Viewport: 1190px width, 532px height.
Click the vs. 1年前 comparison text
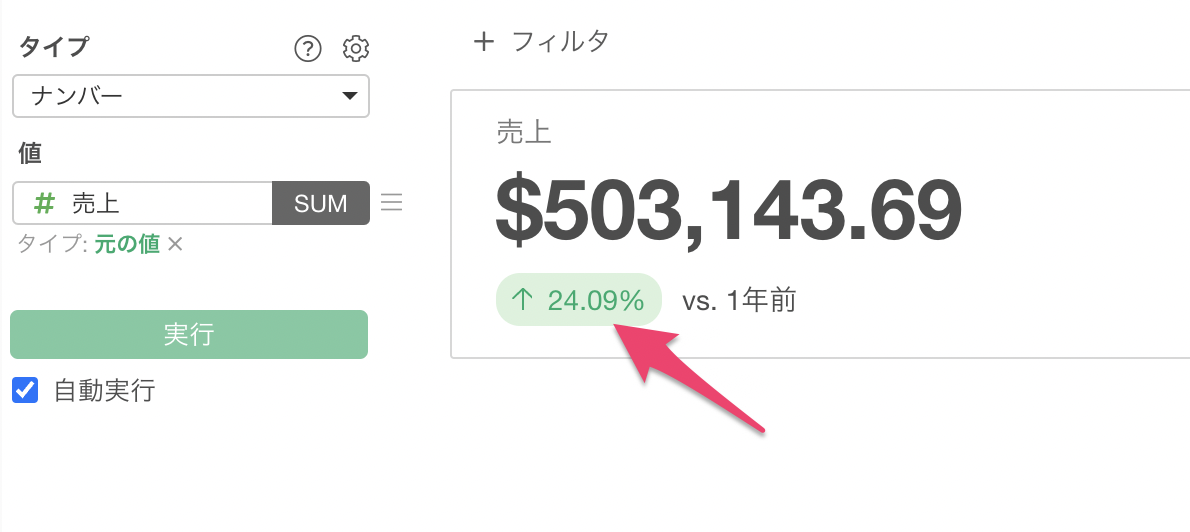[x=739, y=300]
